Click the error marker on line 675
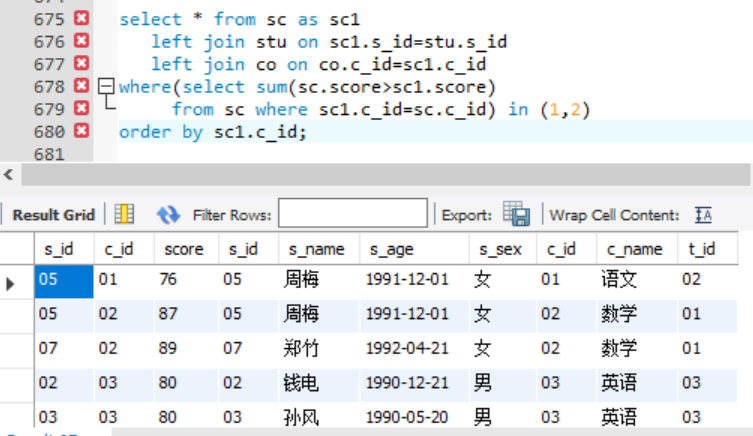753x436 pixels. click(x=81, y=19)
